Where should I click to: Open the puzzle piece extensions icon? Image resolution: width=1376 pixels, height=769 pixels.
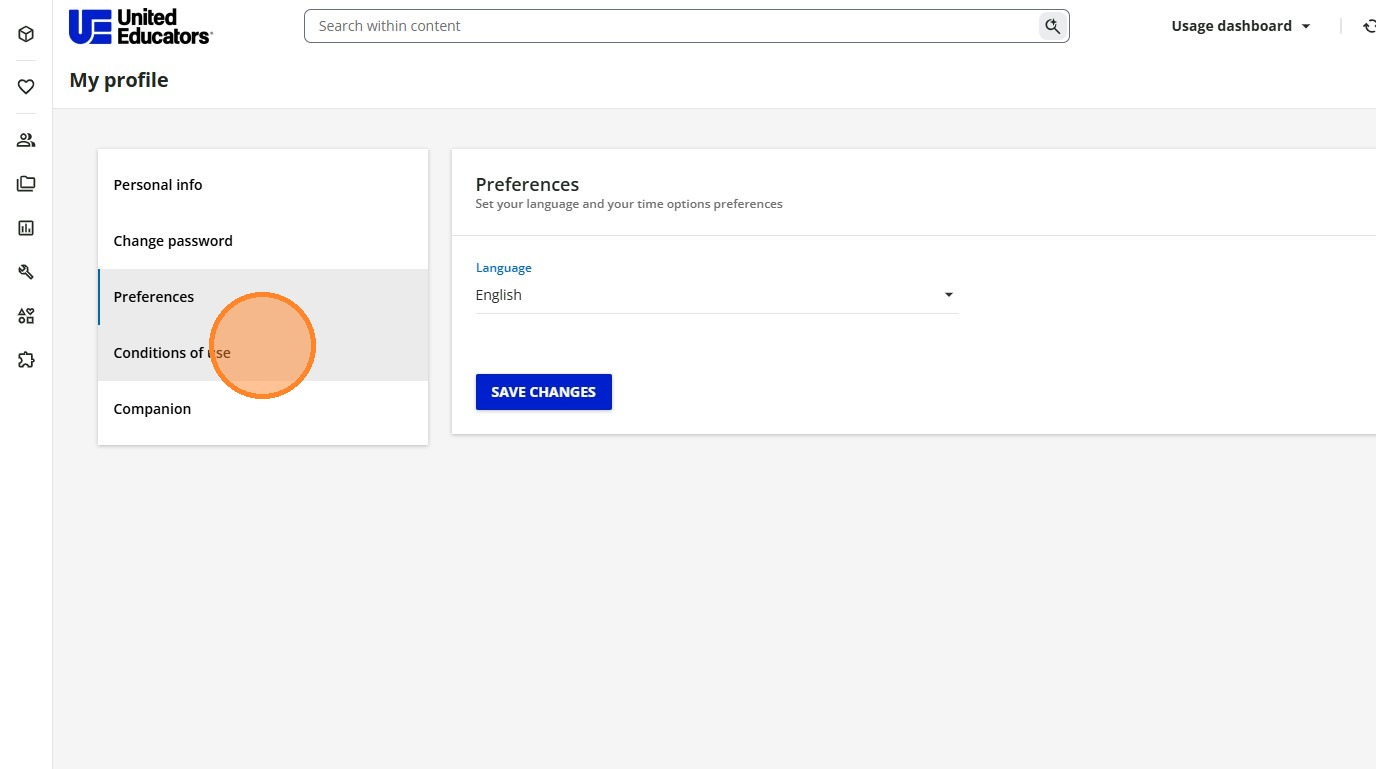click(x=26, y=360)
